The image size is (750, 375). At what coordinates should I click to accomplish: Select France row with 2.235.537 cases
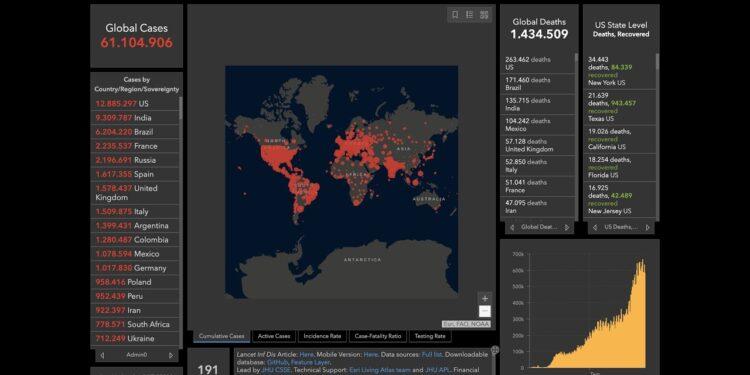(x=135, y=146)
